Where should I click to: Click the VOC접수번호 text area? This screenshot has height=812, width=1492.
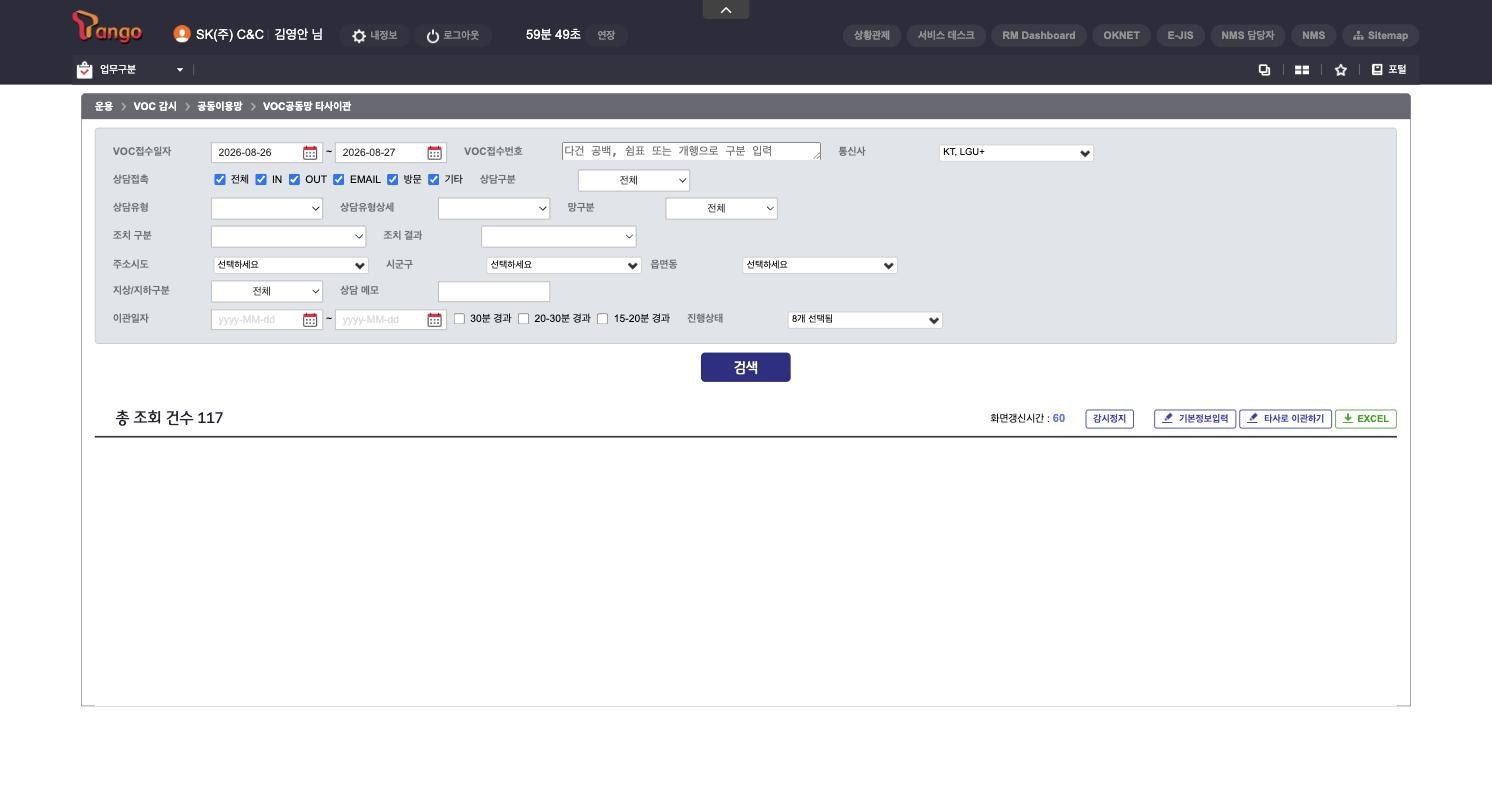(691, 151)
